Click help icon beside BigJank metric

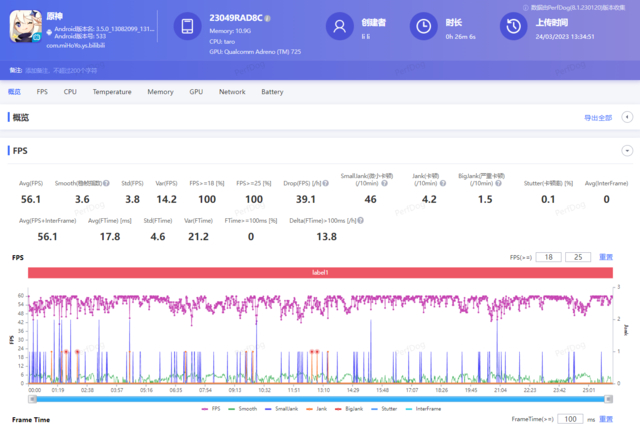tap(498, 184)
